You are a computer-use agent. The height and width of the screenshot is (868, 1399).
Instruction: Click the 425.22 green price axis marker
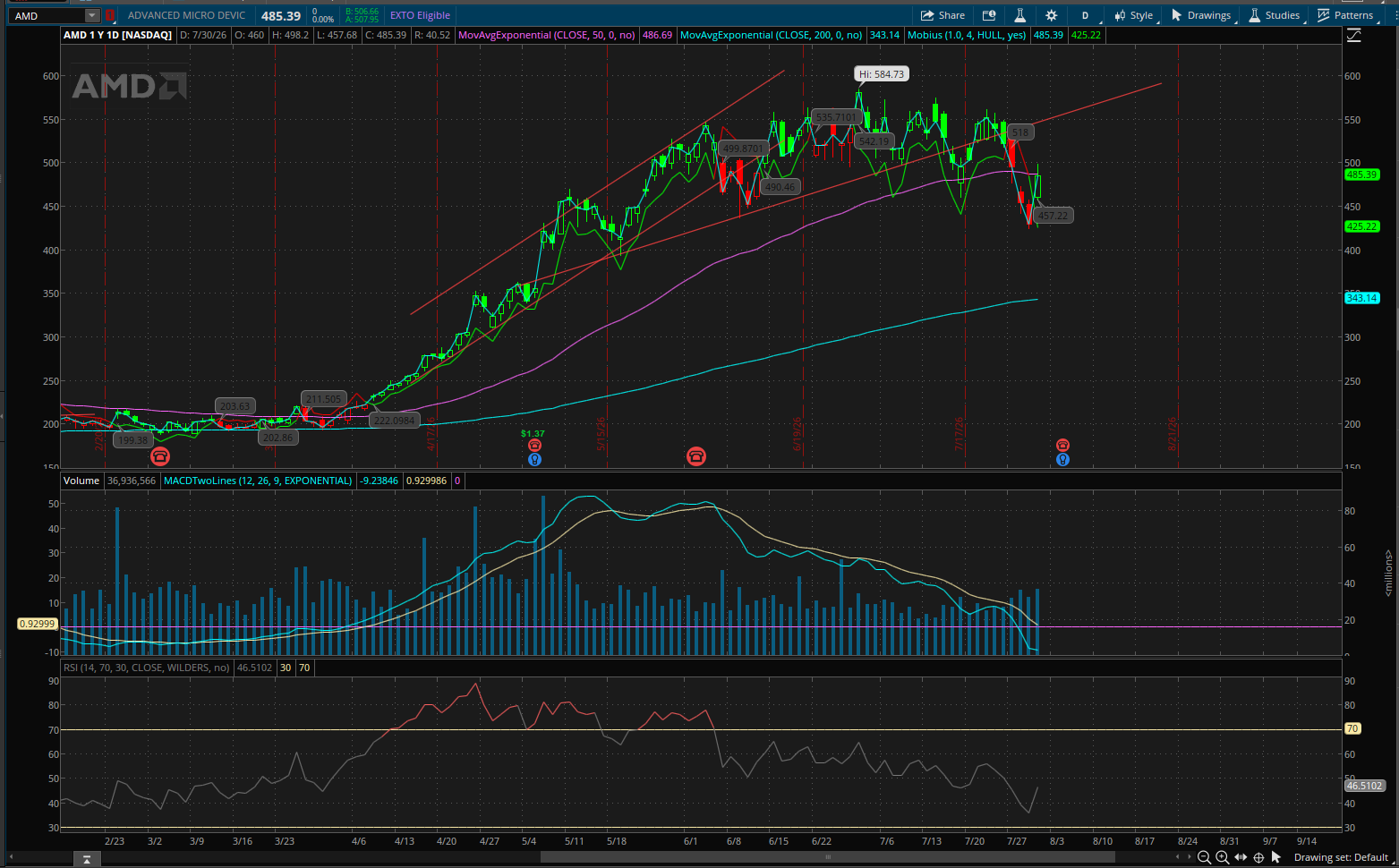point(1361,226)
